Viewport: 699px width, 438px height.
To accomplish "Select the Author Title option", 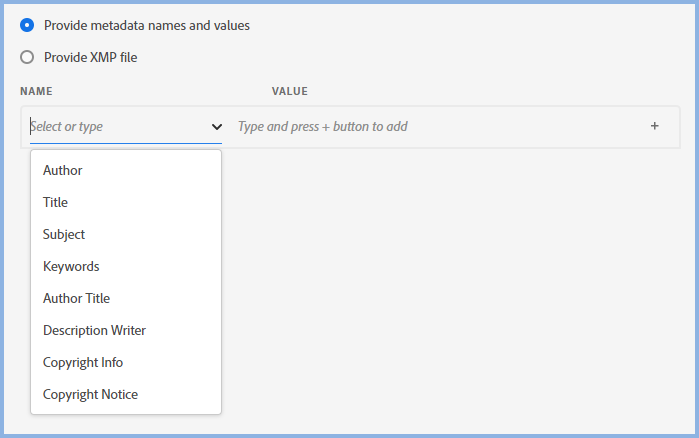I will [76, 298].
